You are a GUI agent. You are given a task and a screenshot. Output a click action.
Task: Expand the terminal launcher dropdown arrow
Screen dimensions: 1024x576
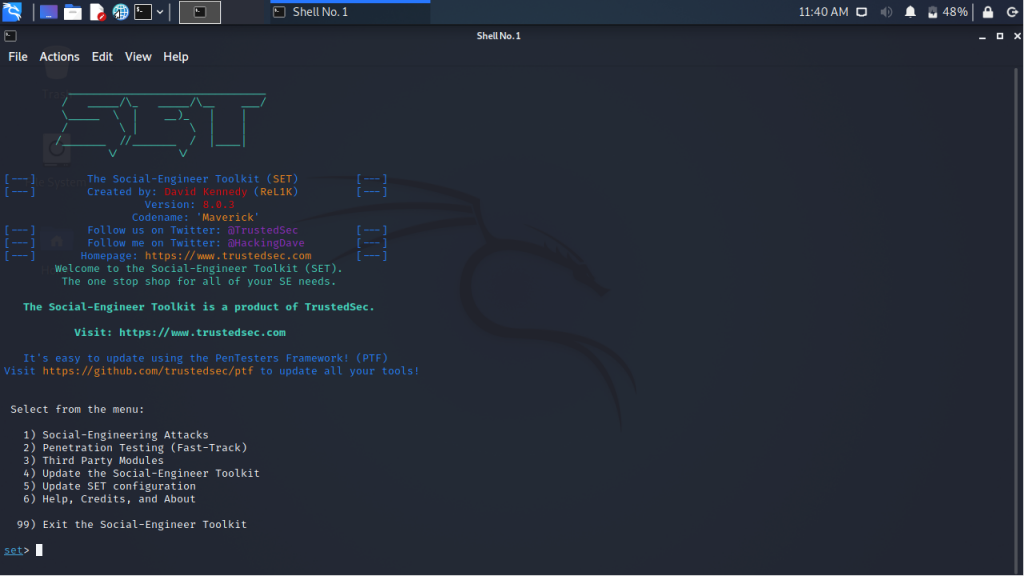tap(159, 12)
